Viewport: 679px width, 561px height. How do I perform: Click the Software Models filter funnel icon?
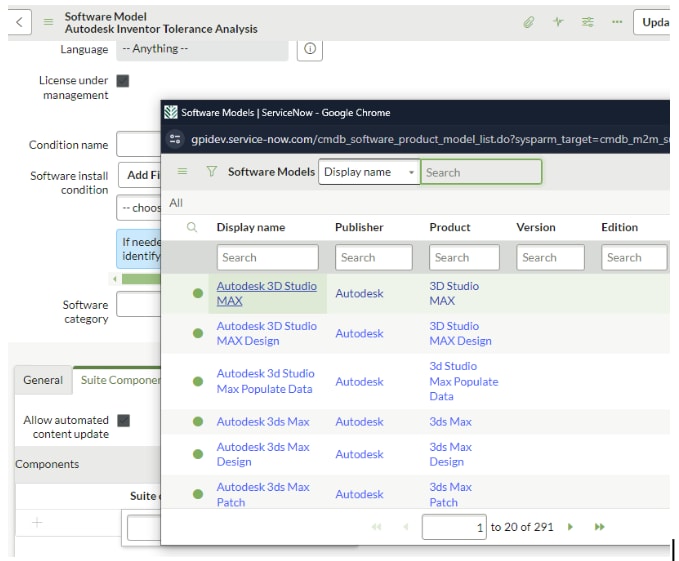[x=211, y=172]
